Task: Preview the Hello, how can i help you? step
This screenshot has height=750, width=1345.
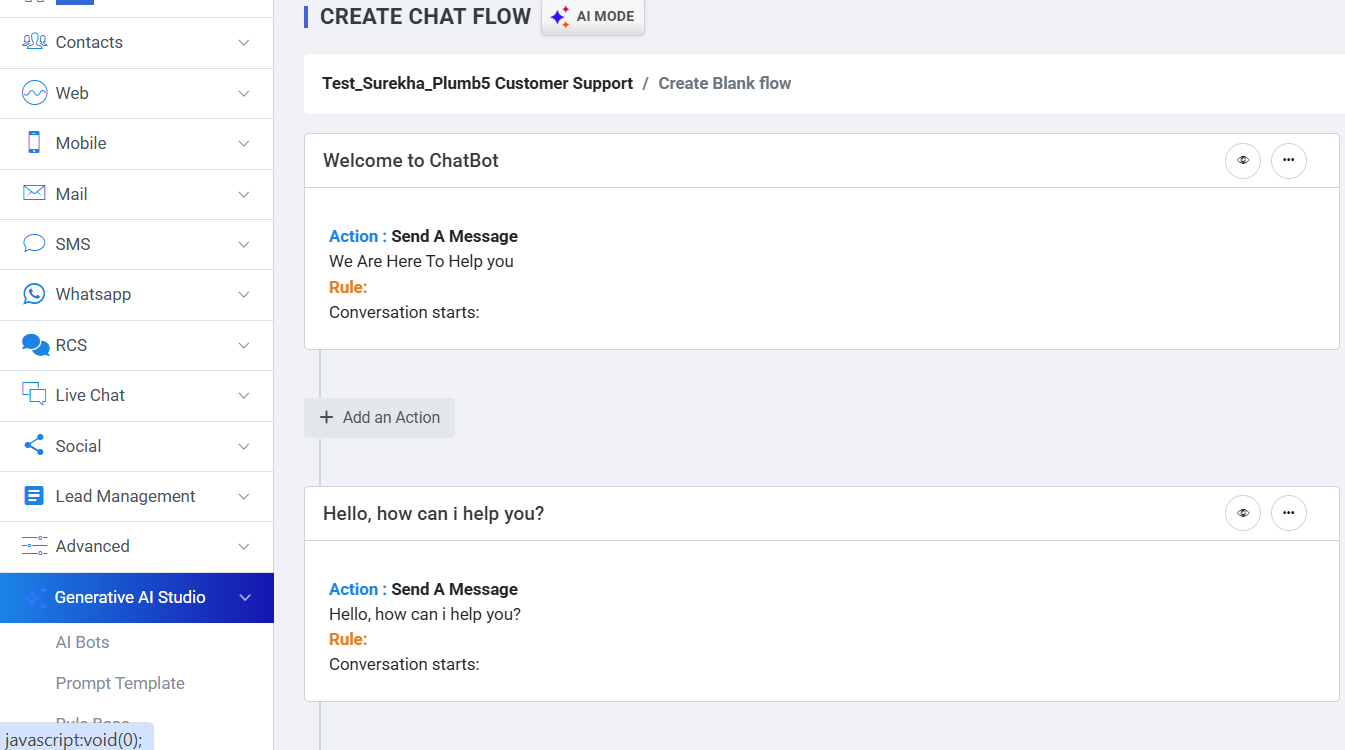Action: 1243,513
